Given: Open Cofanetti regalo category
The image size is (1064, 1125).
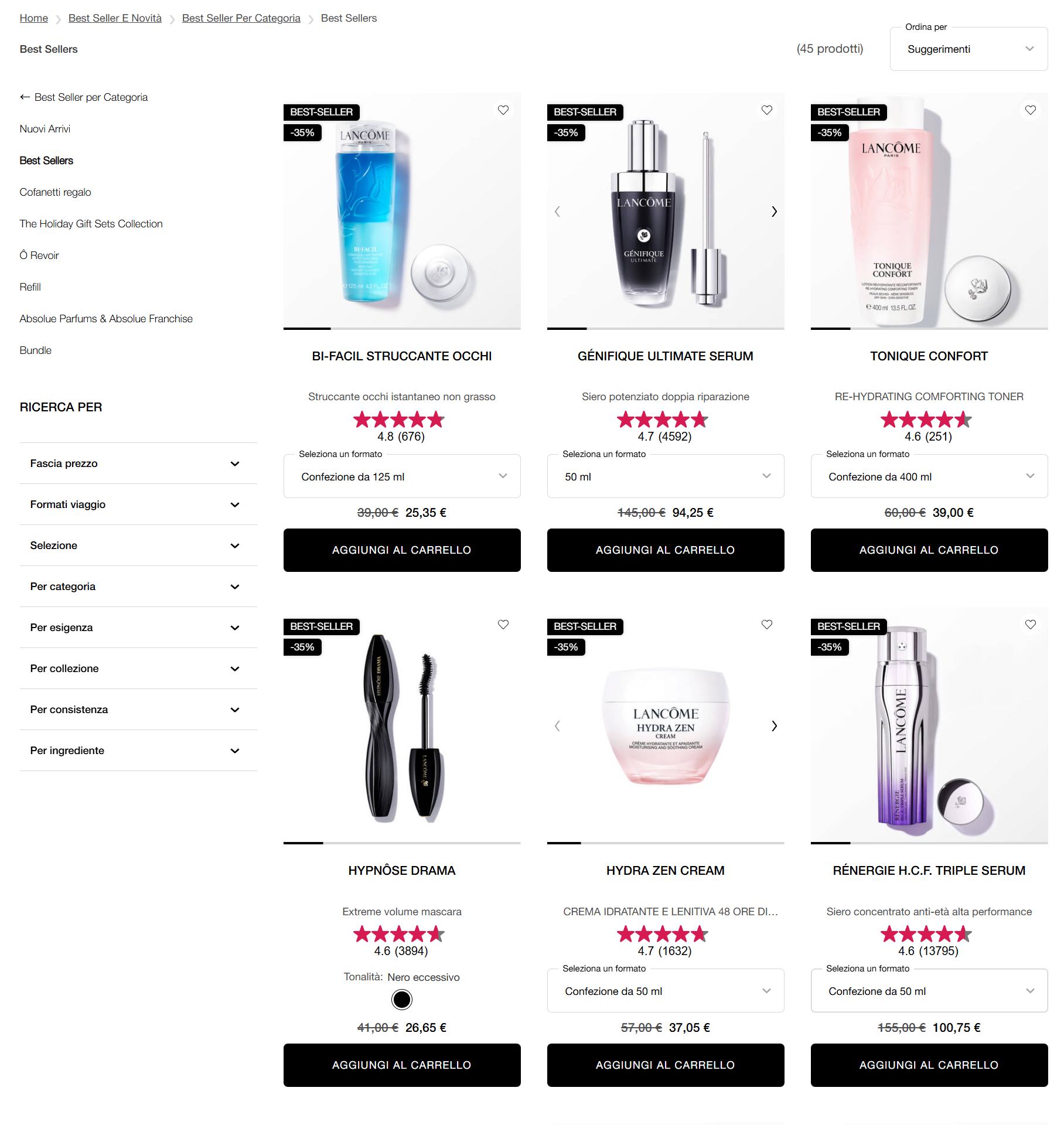Looking at the screenshot, I should pyautogui.click(x=55, y=192).
